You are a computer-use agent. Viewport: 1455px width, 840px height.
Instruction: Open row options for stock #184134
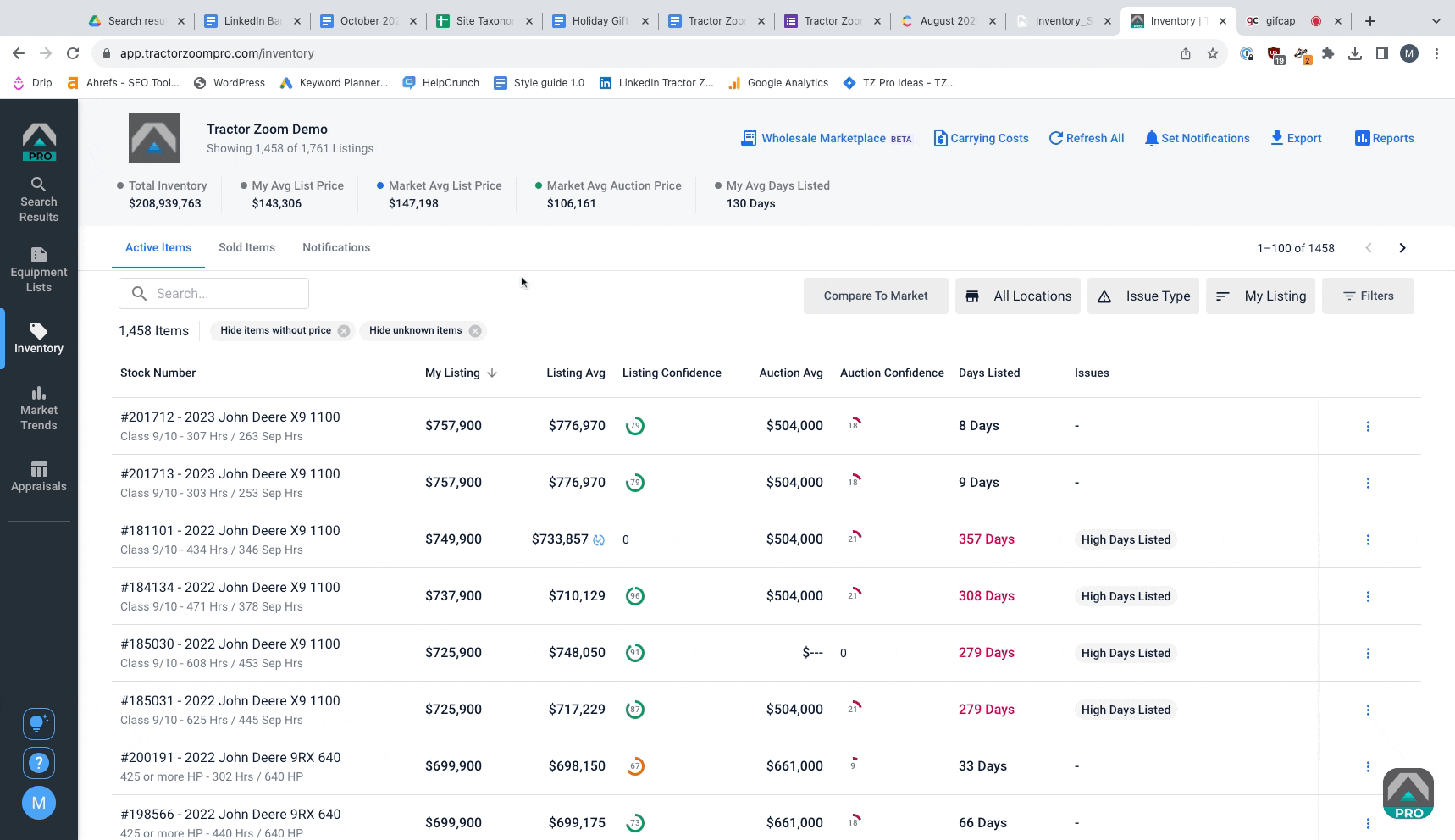point(1368,596)
